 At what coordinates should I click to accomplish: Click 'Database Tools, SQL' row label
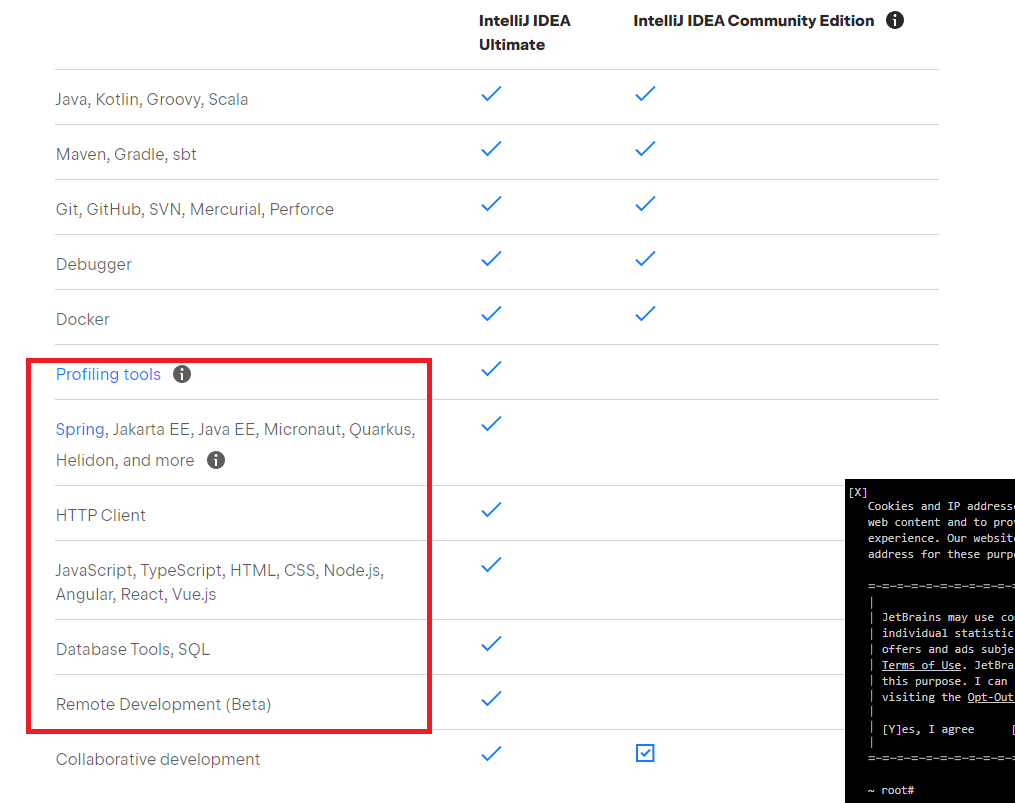(133, 650)
